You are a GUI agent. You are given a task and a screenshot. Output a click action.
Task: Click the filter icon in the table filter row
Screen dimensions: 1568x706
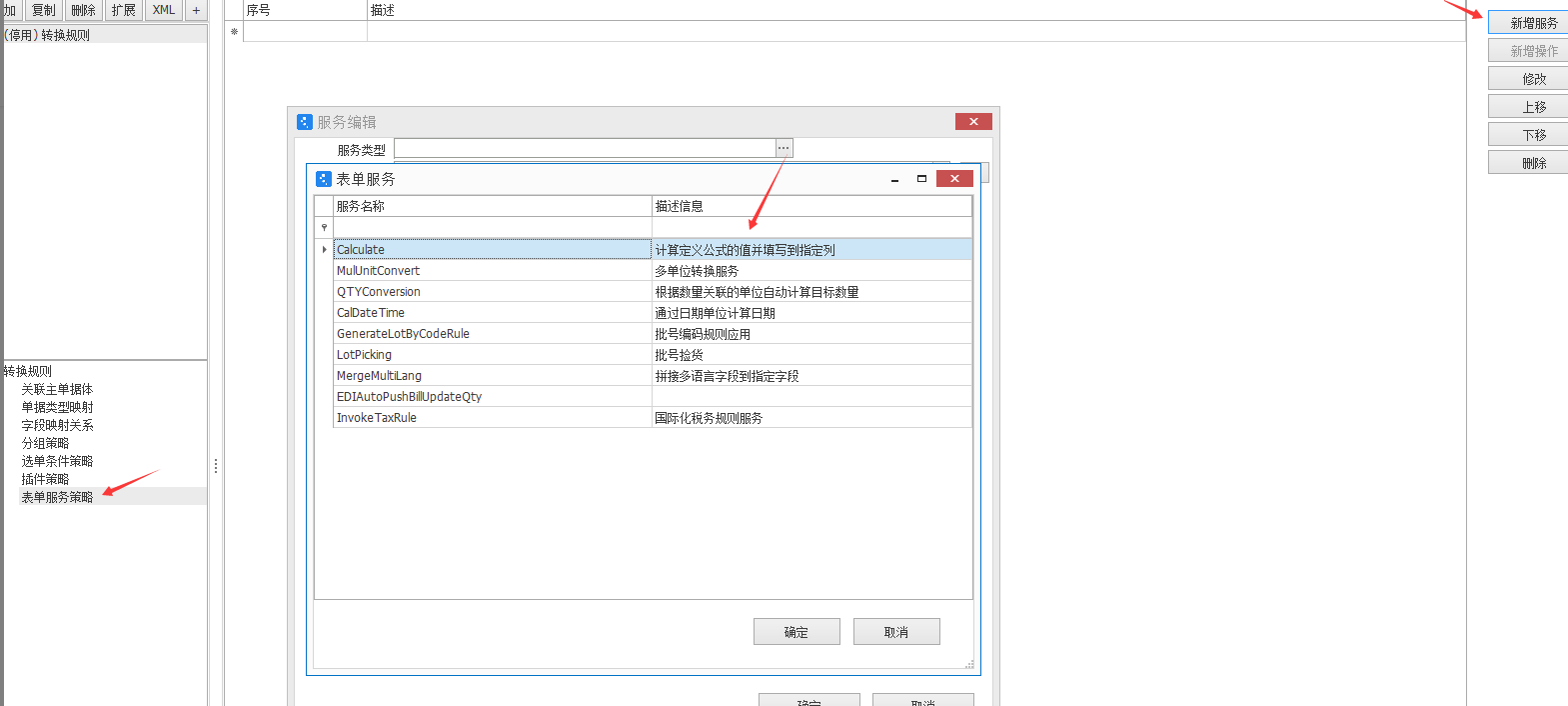(x=324, y=228)
